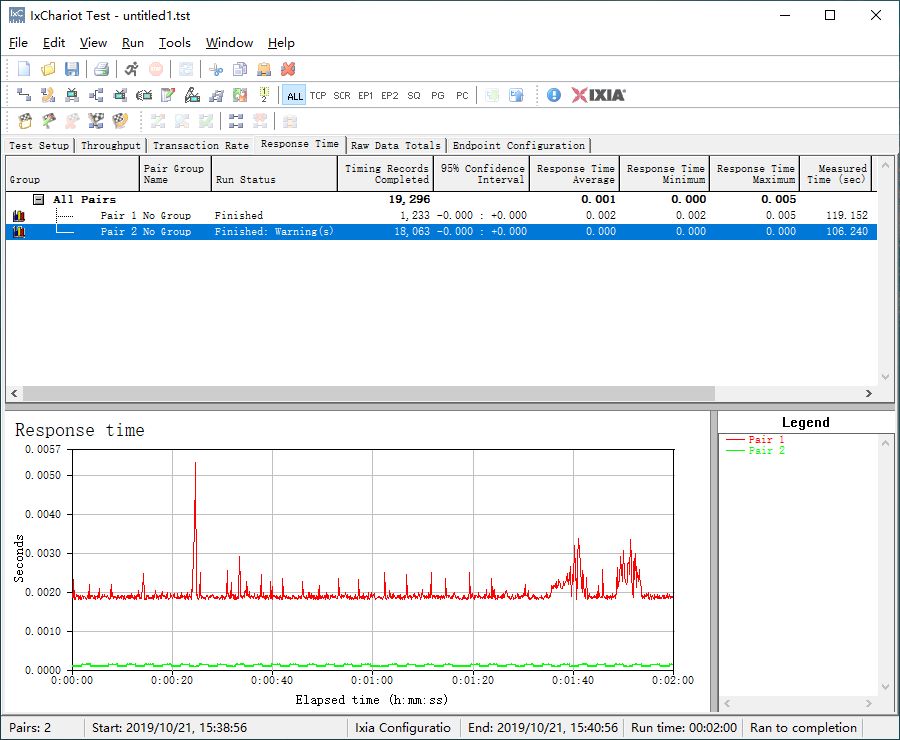Create a new test file
Viewport: 900px width, 740px height.
pyautogui.click(x=24, y=69)
